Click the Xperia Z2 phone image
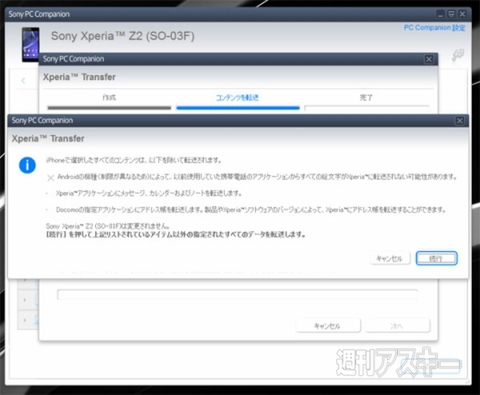The image size is (480, 395). [x=30, y=44]
